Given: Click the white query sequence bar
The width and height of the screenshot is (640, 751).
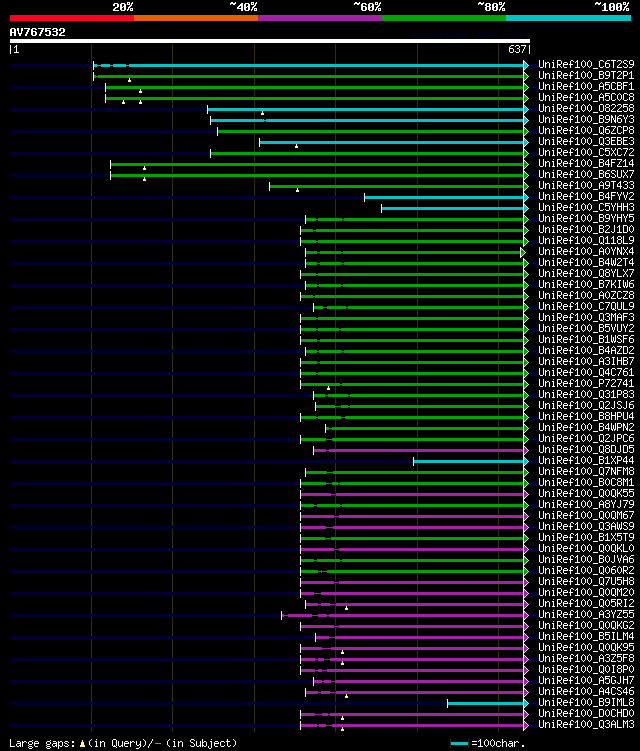Looking at the screenshot, I should [x=270, y=41].
